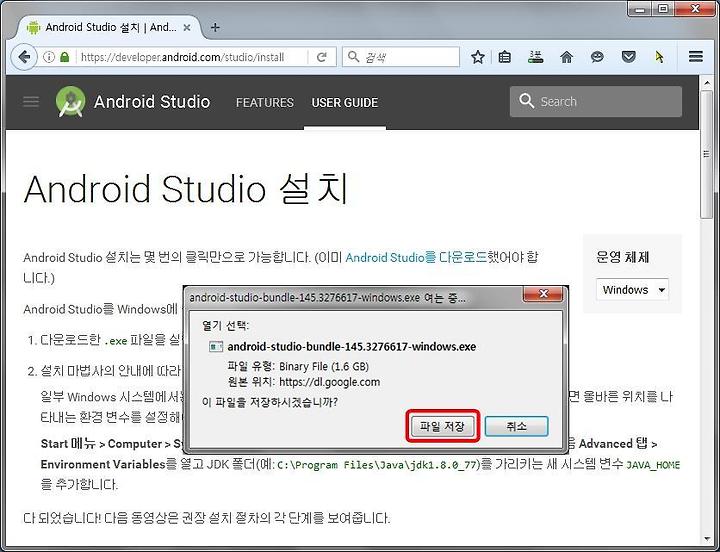Viewport: 720px width, 552px height.
Task: Click the Android Studio 설치 page heading
Action: (186, 189)
